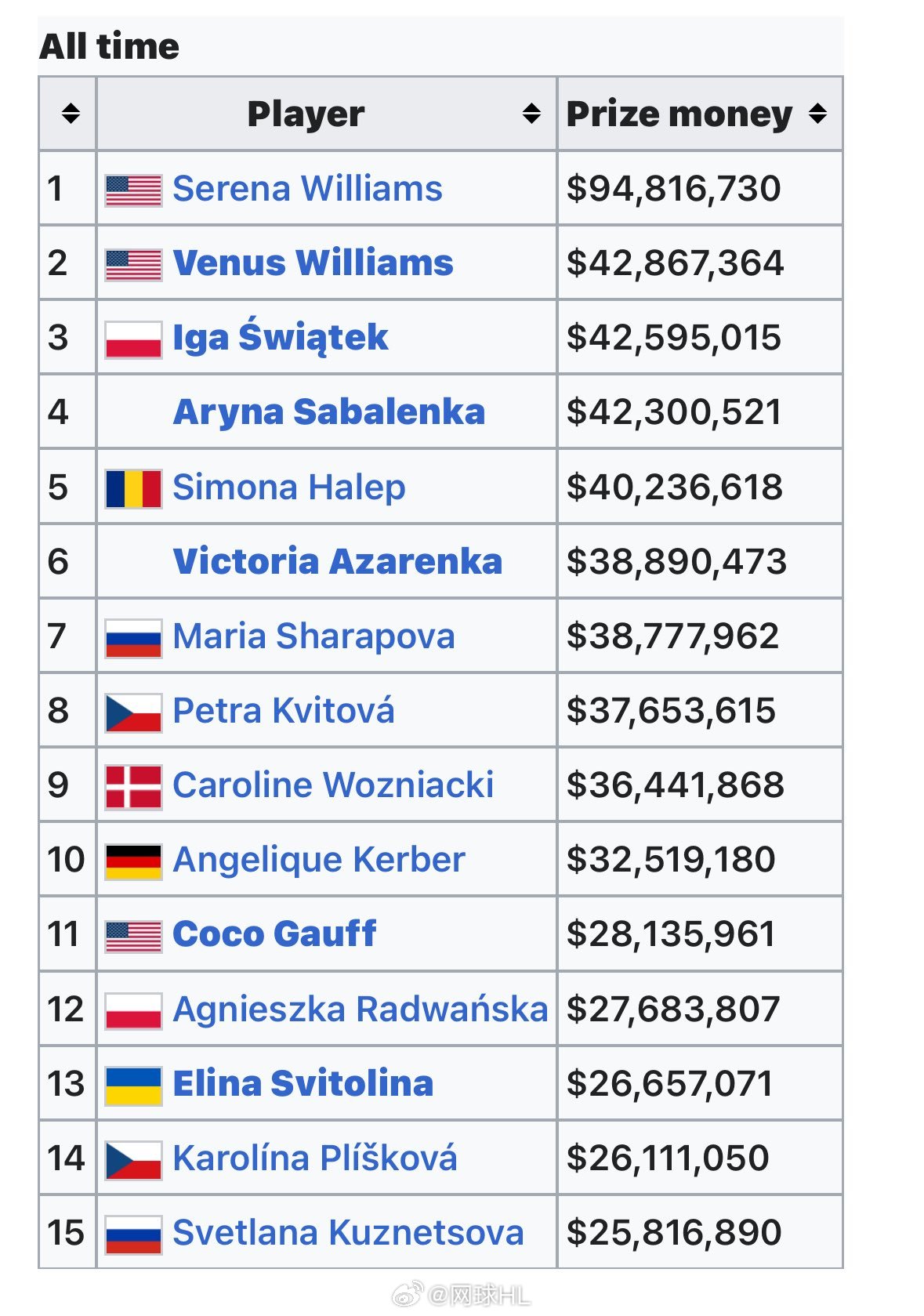The image size is (924, 1316).
Task: Click the Germany flag beside Angelique Kerber
Action: [134, 861]
